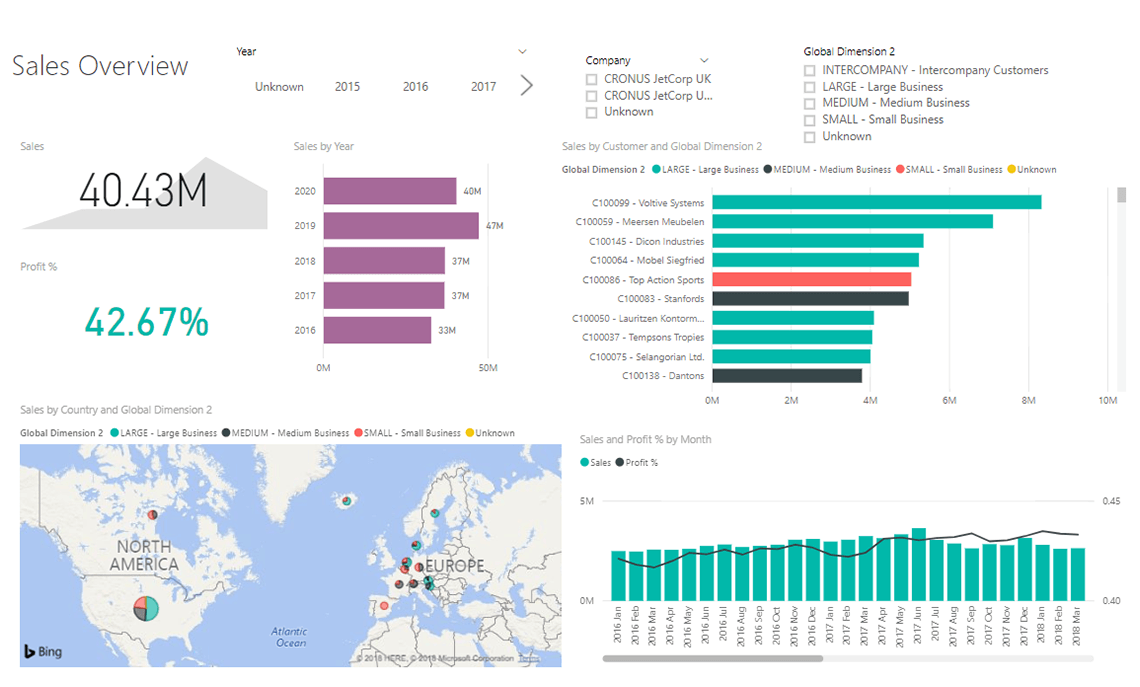Click Unknown legend swatch in customer chart
The image size is (1140, 687).
coord(1011,169)
